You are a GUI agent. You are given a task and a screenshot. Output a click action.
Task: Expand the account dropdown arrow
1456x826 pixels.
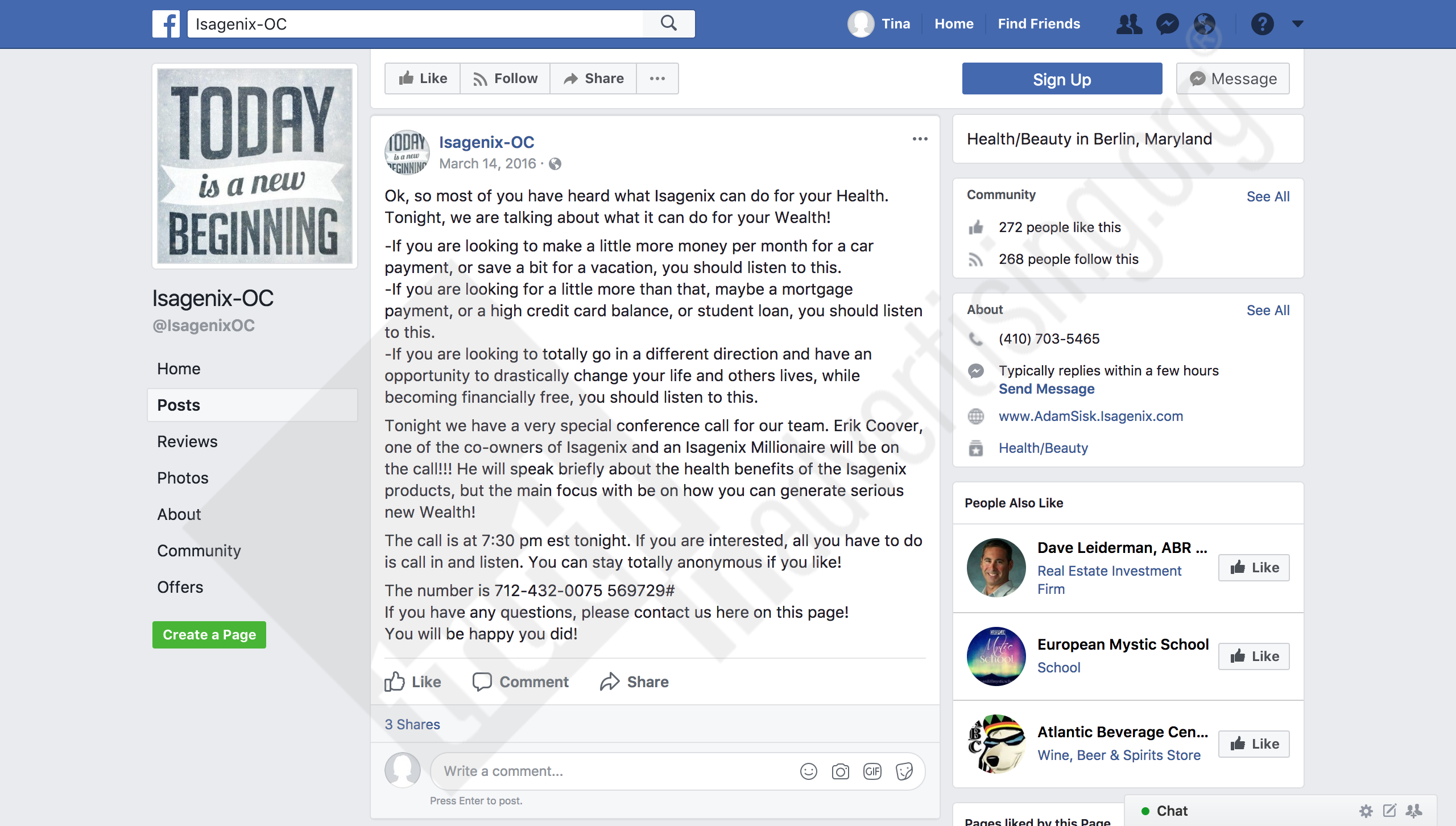(1297, 24)
